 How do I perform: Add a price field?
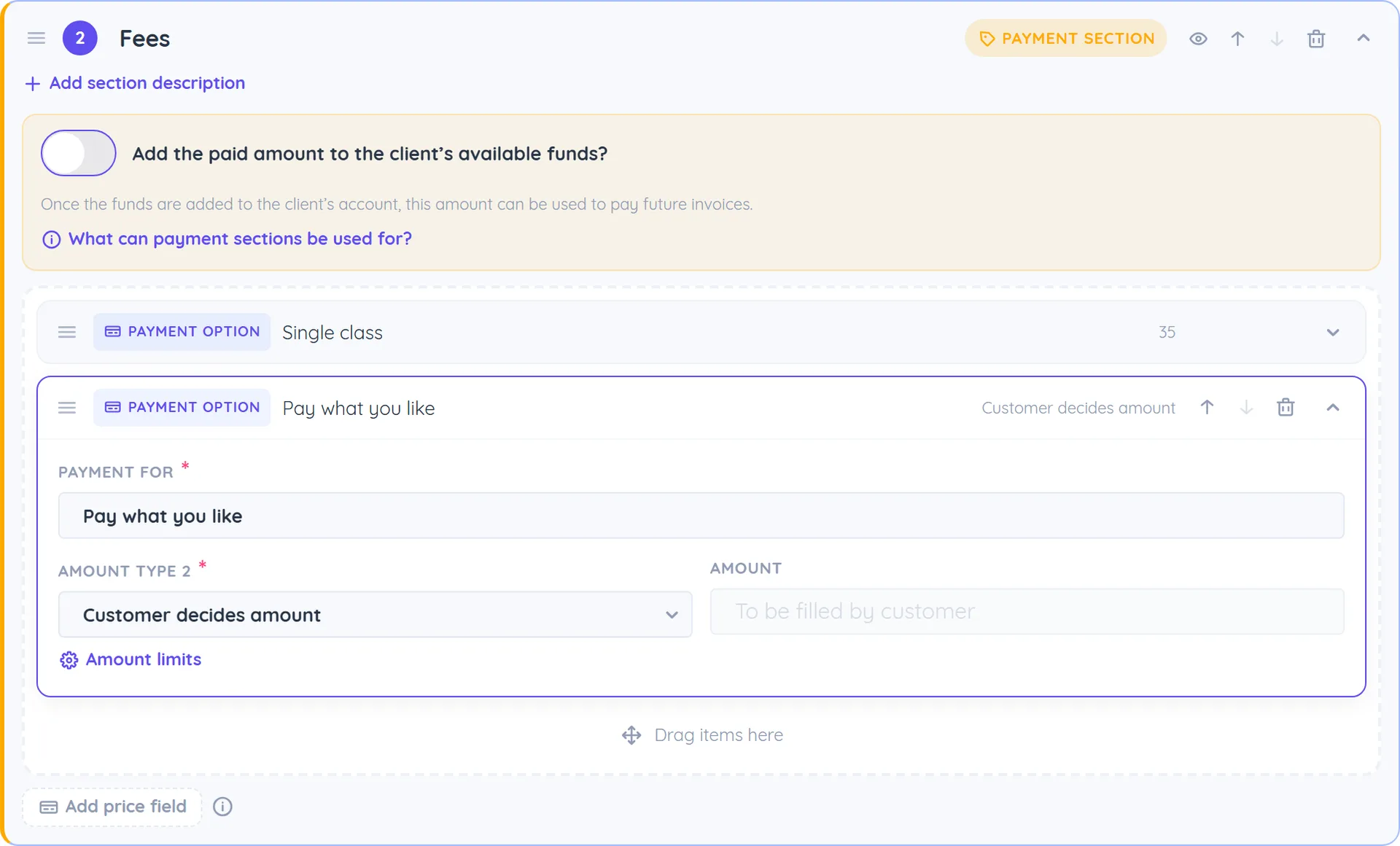point(112,807)
